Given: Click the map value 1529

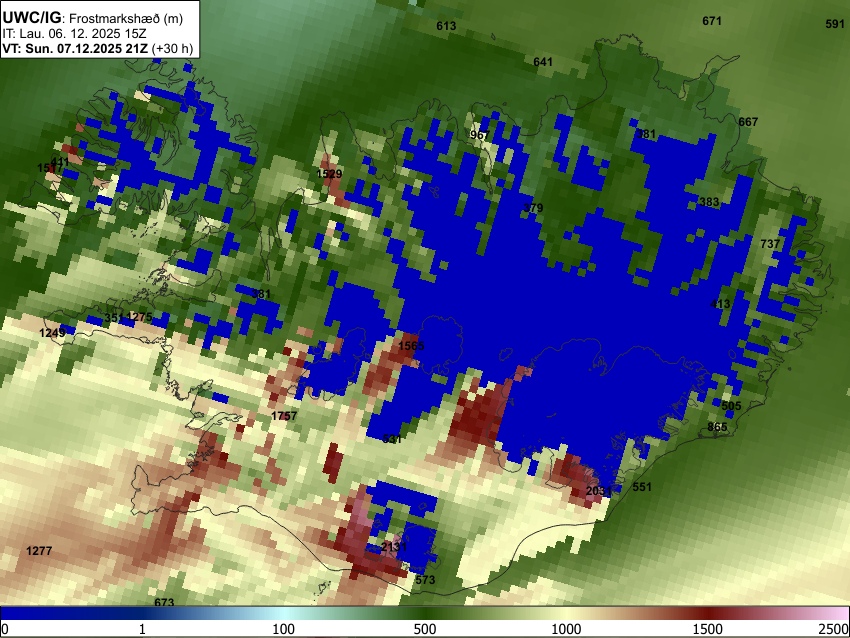Looking at the screenshot, I should tap(329, 174).
